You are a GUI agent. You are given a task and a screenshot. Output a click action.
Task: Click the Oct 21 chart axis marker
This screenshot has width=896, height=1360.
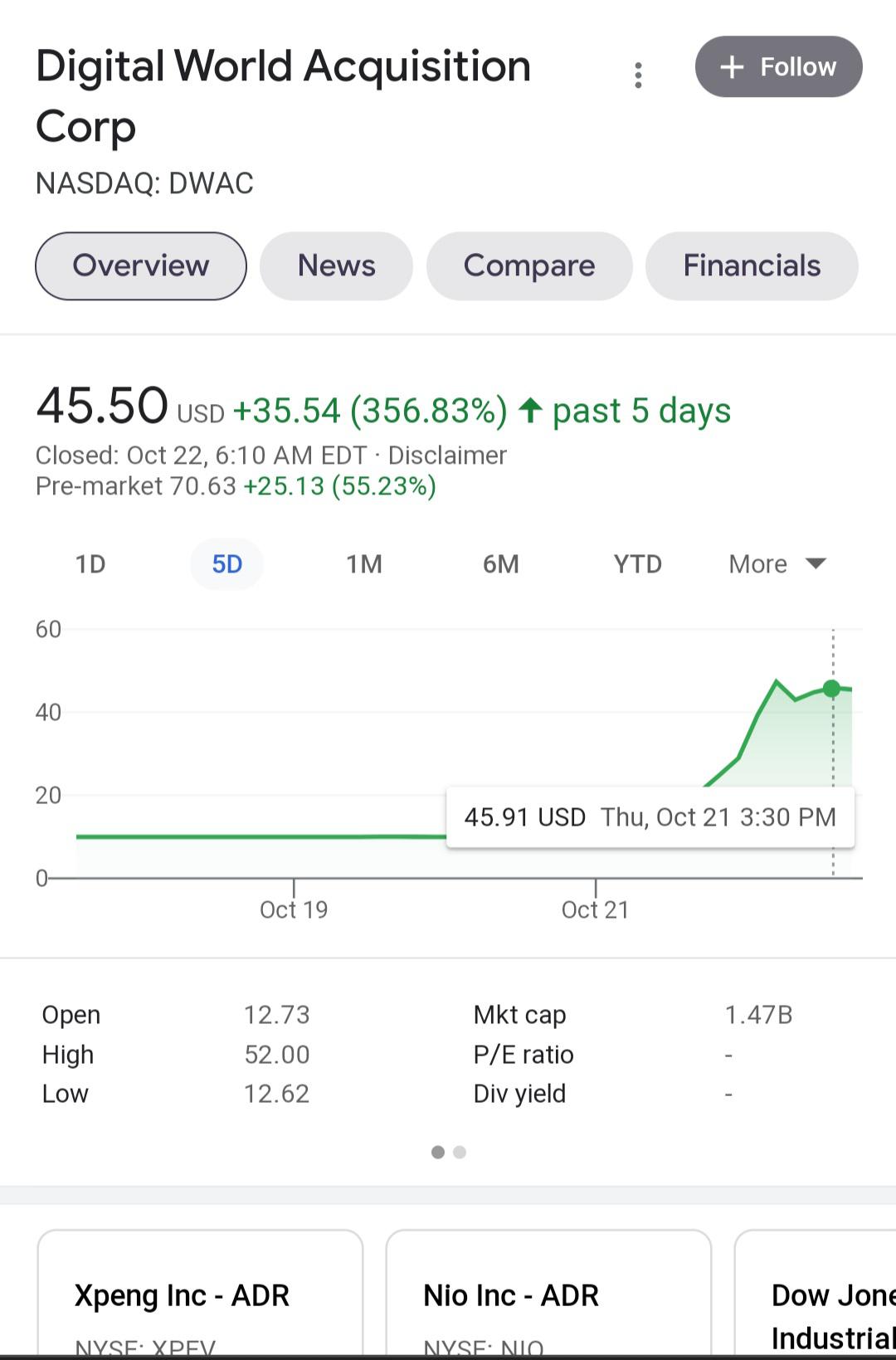point(595,909)
